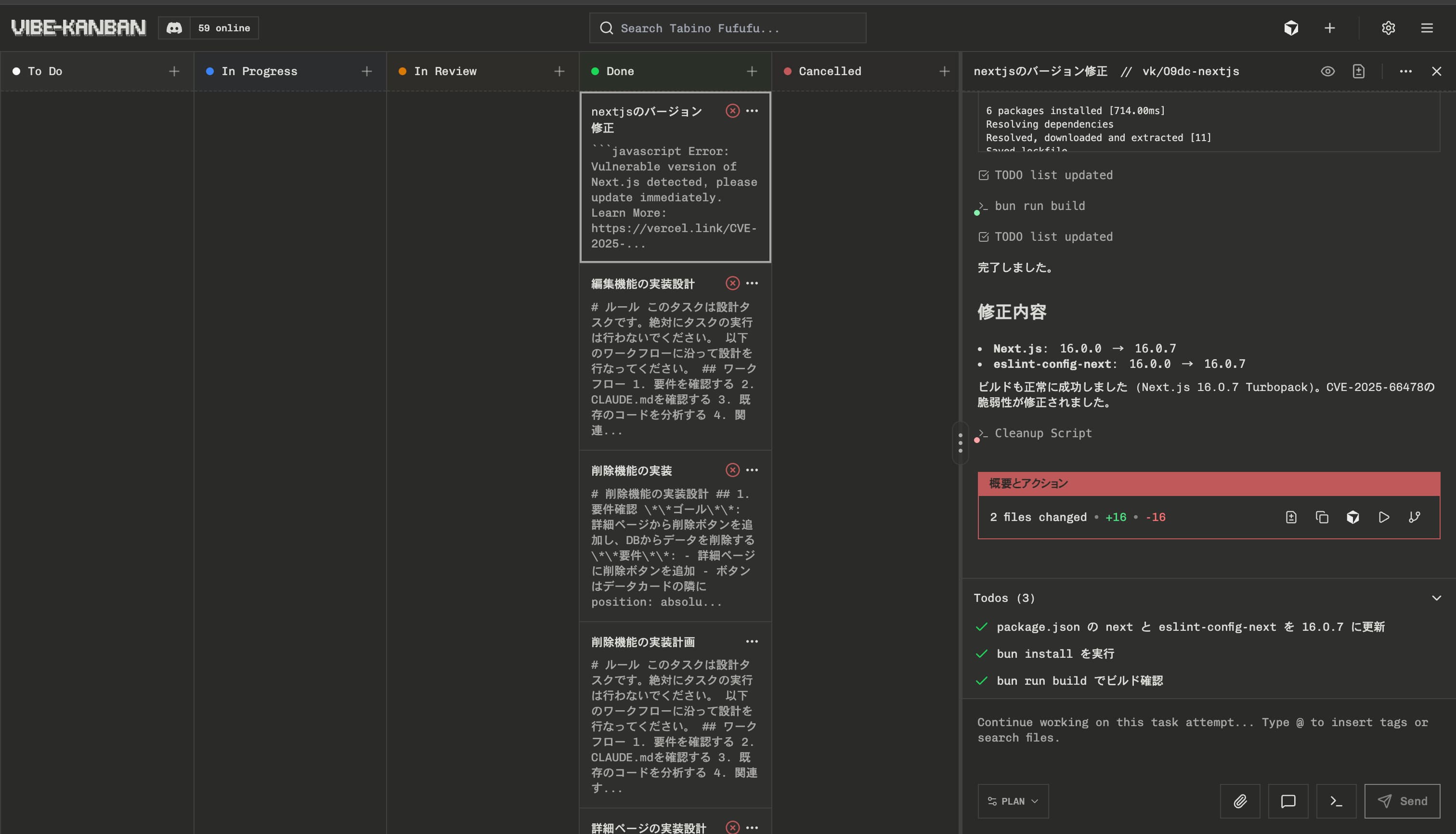Image resolution: width=1456 pixels, height=834 pixels.
Task: Open the terminal input mode next to Send
Action: [1336, 801]
